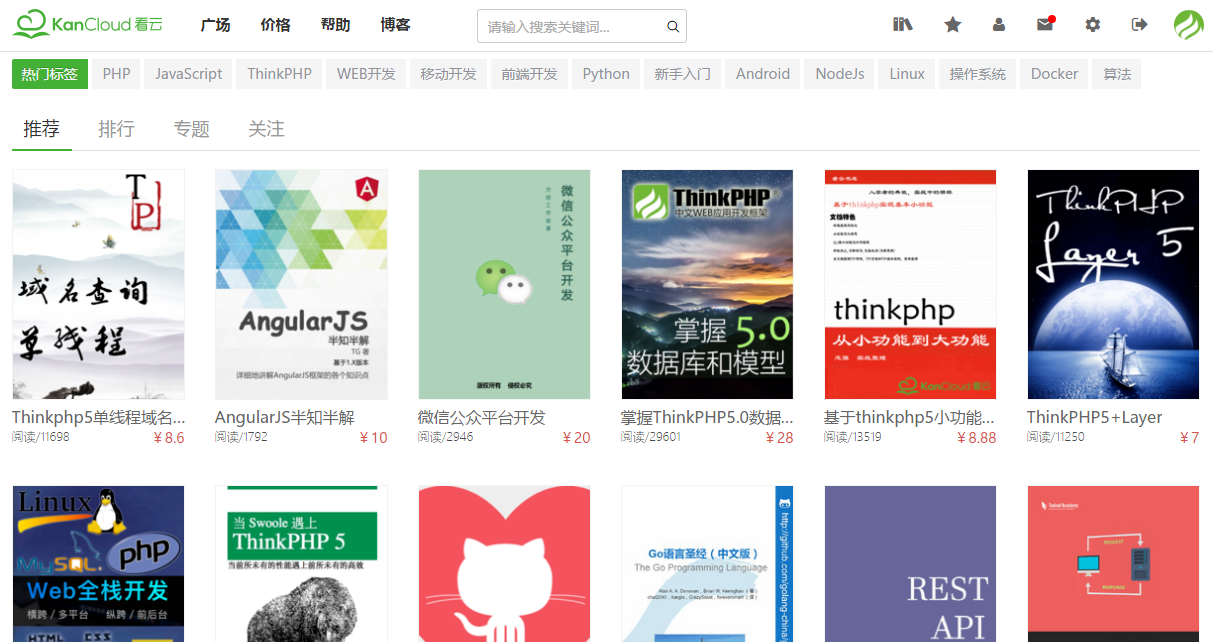
Task: Open the red request-response book cover
Action: tap(1113, 564)
